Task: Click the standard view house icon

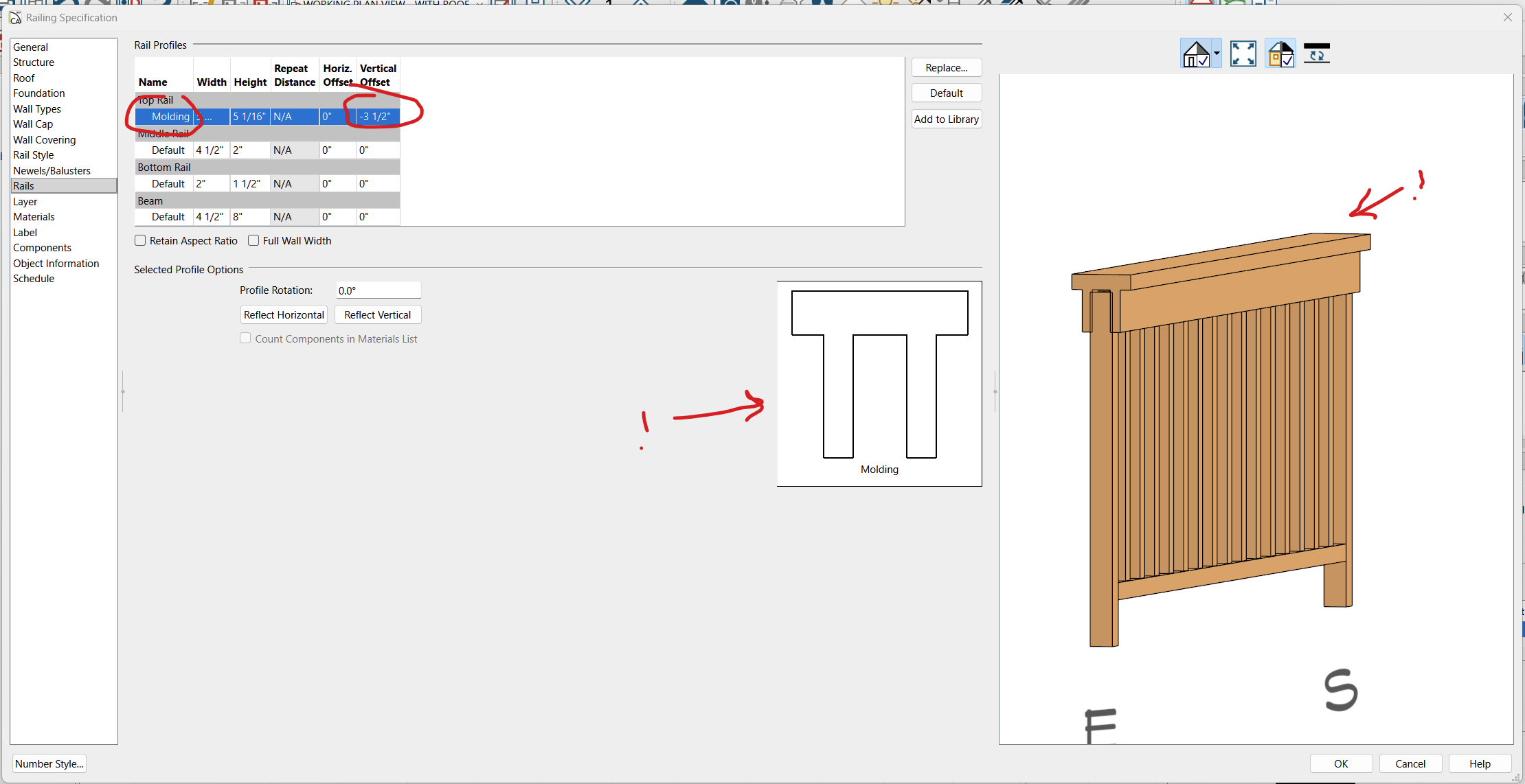Action: [x=1196, y=54]
